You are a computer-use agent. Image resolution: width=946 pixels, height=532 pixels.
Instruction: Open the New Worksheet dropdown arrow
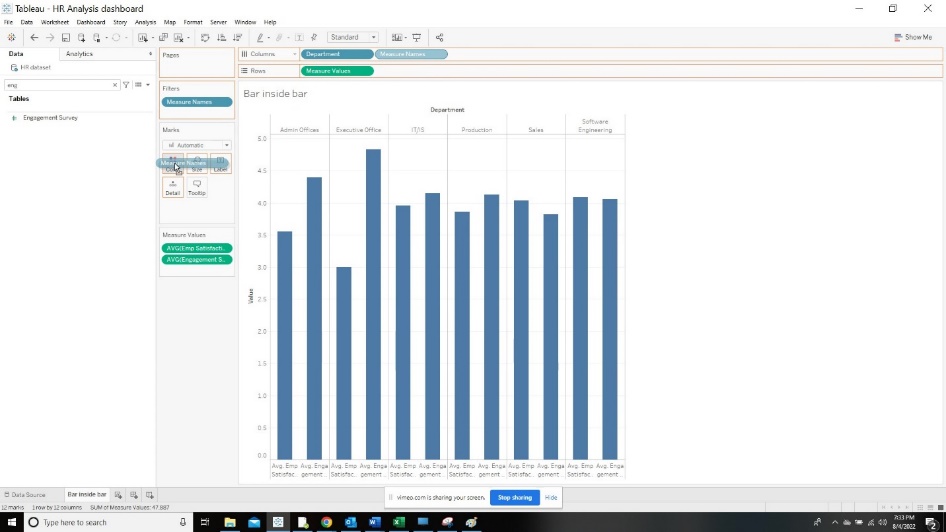152,37
